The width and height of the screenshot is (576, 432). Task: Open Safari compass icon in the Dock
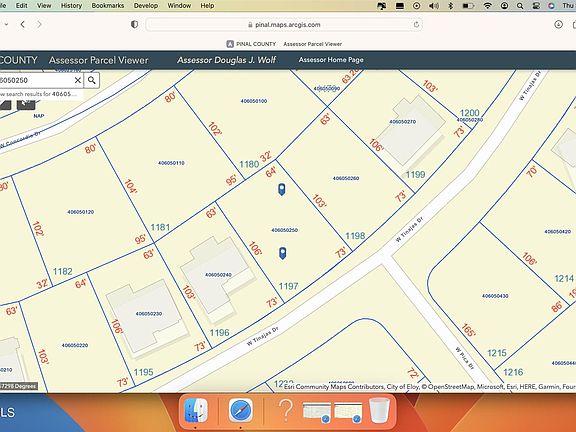[x=241, y=410]
